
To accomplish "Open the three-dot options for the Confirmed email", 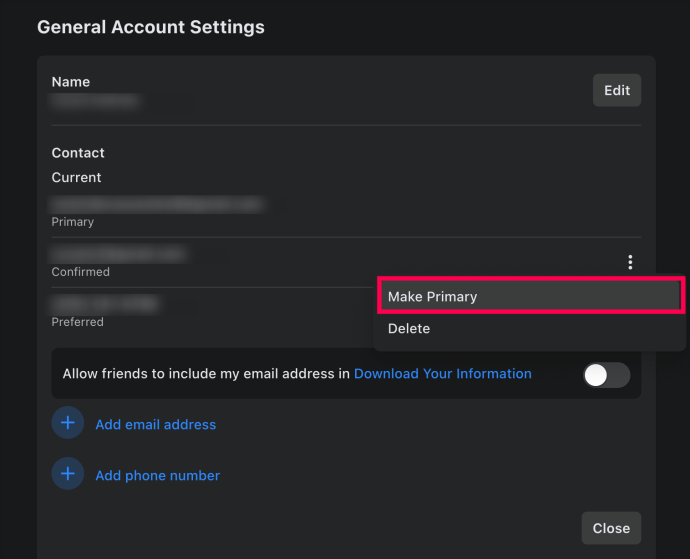I will click(x=630, y=263).
